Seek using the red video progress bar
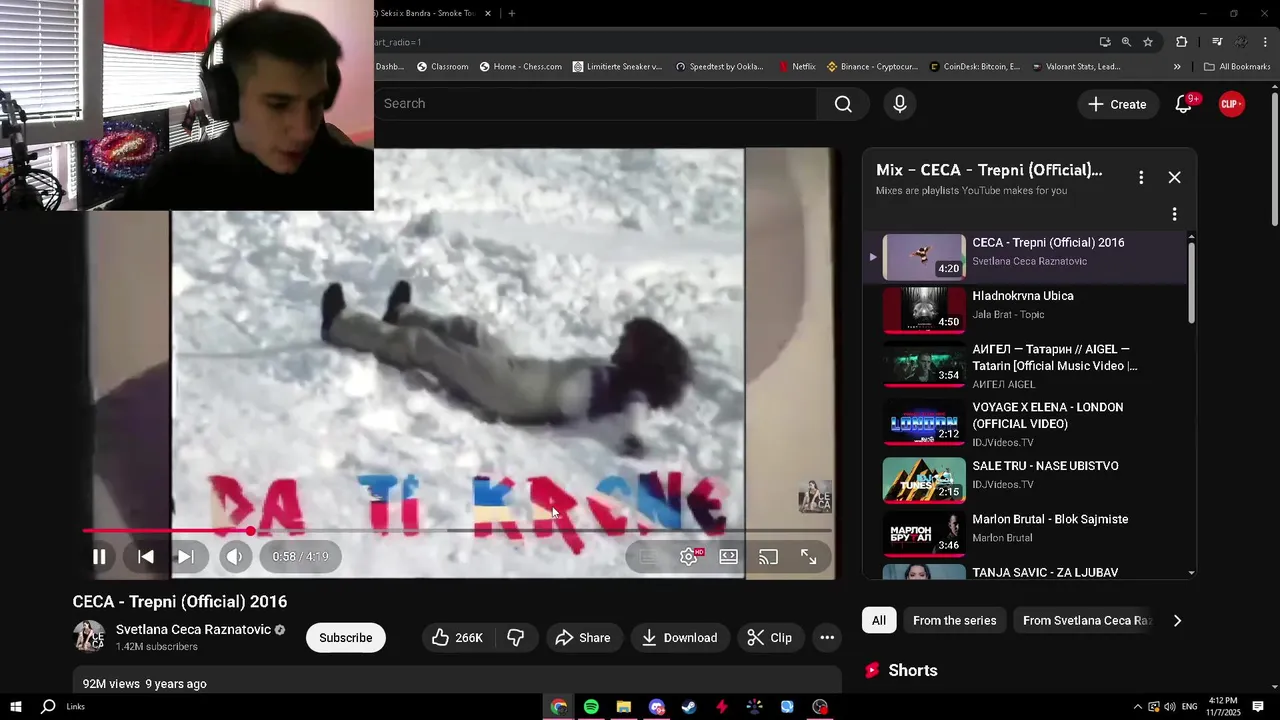 coord(458,531)
